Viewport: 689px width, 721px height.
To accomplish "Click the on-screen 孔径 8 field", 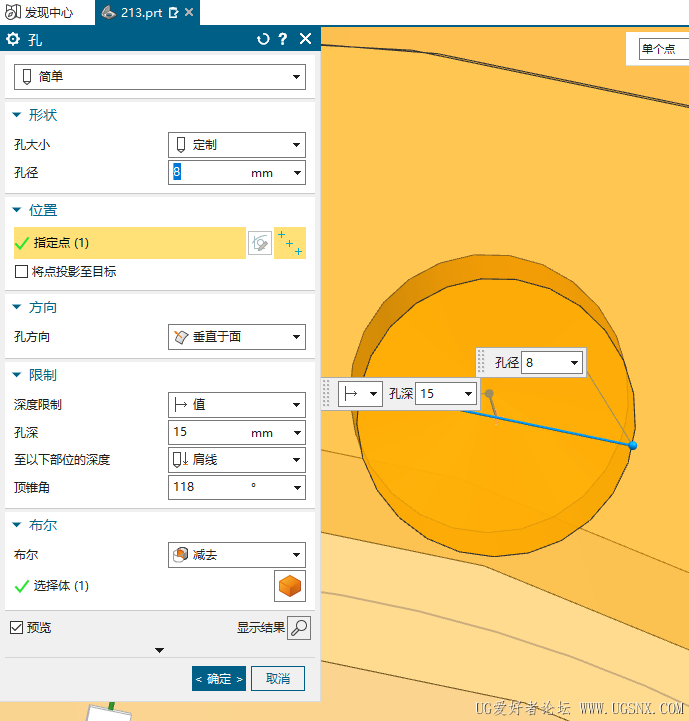I will (545, 363).
